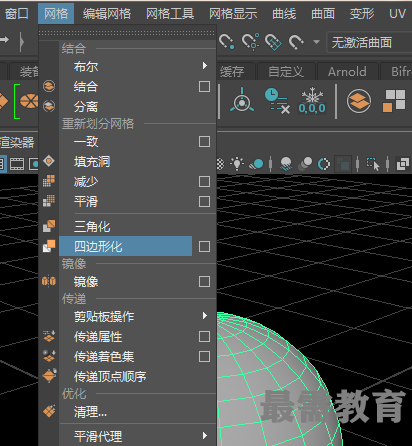This screenshot has width=412, height=446.
Task: Click the 传递顶点顺序 vertex order icon
Action: pos(50,375)
